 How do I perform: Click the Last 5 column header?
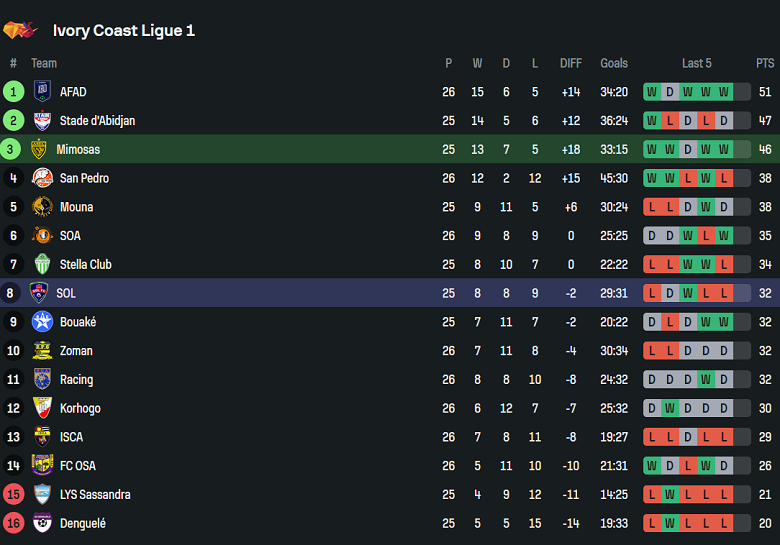[697, 63]
